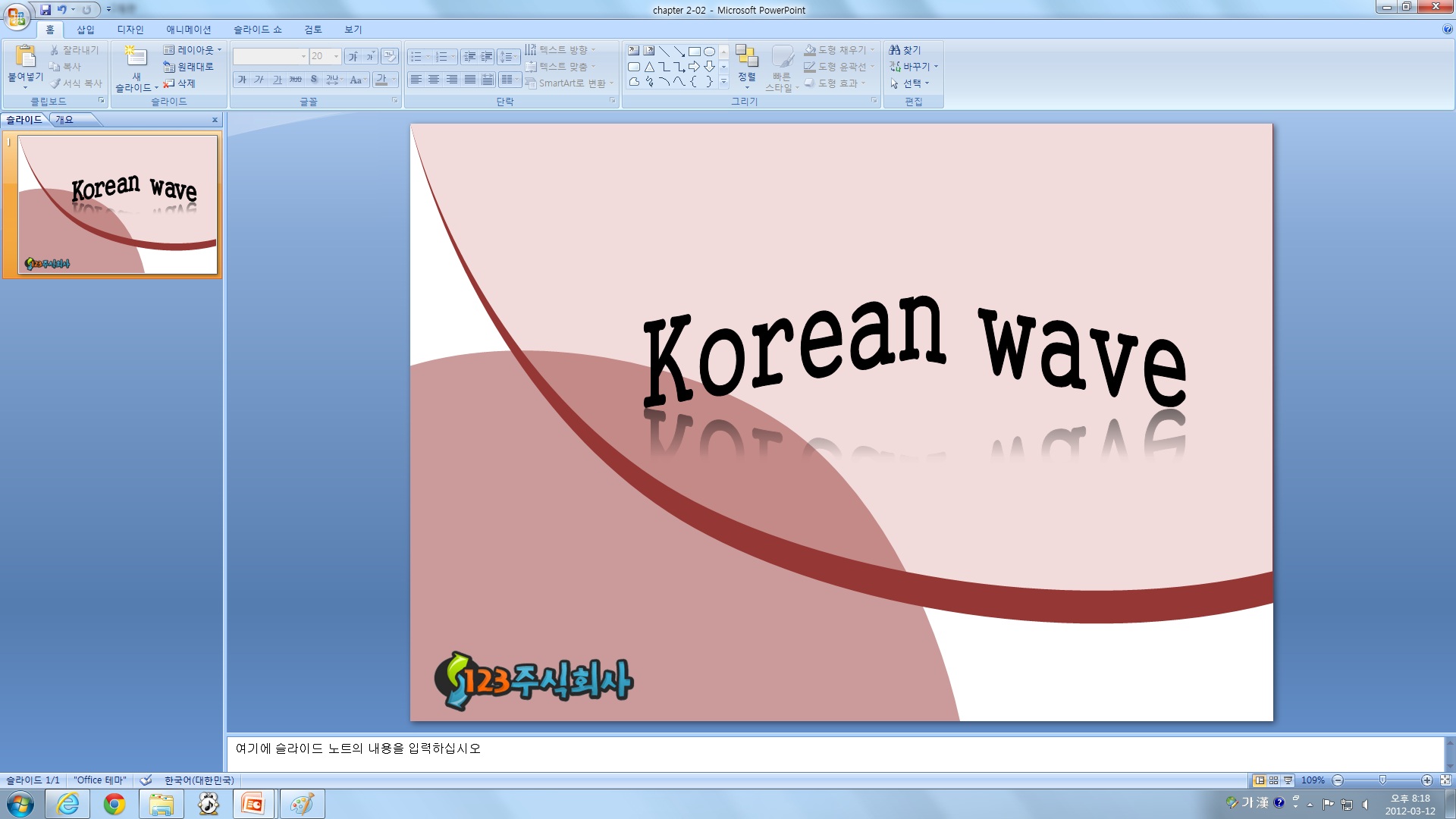Toggle italic formatting
The height and width of the screenshot is (819, 1456).
(x=259, y=80)
